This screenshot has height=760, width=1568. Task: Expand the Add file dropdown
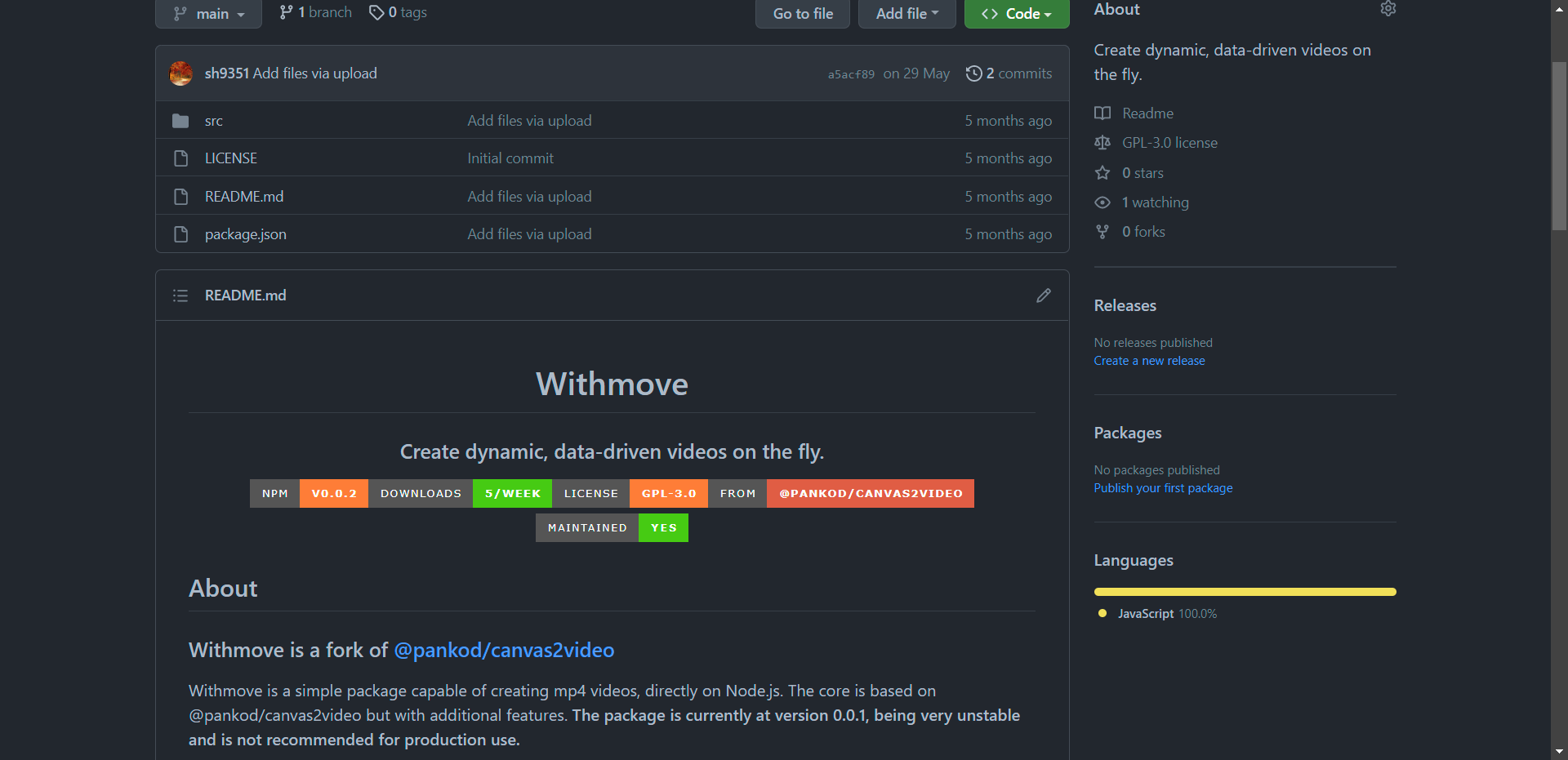point(906,14)
